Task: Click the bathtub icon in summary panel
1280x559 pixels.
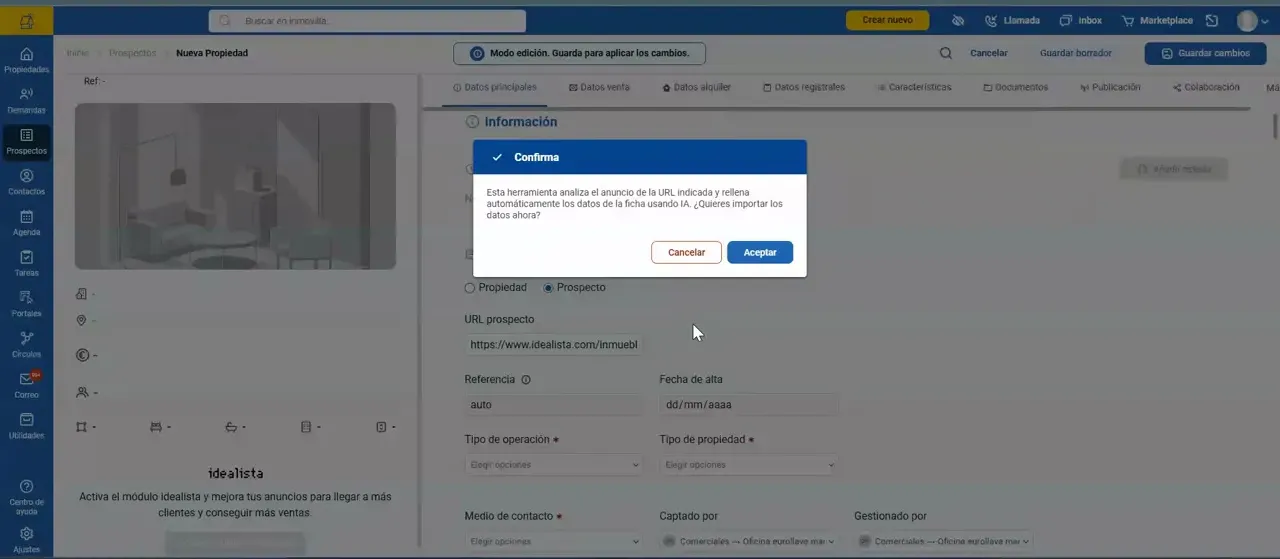Action: pos(231,427)
